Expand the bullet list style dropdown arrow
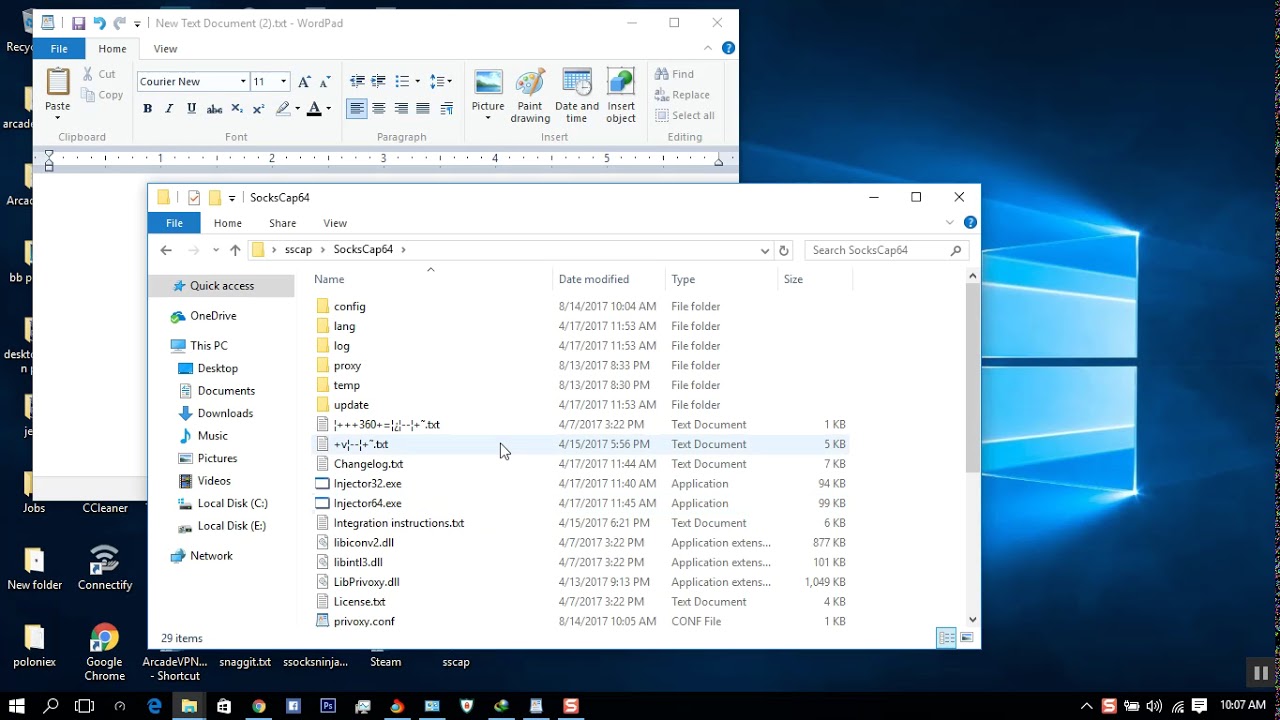The image size is (1280, 720). [416, 82]
